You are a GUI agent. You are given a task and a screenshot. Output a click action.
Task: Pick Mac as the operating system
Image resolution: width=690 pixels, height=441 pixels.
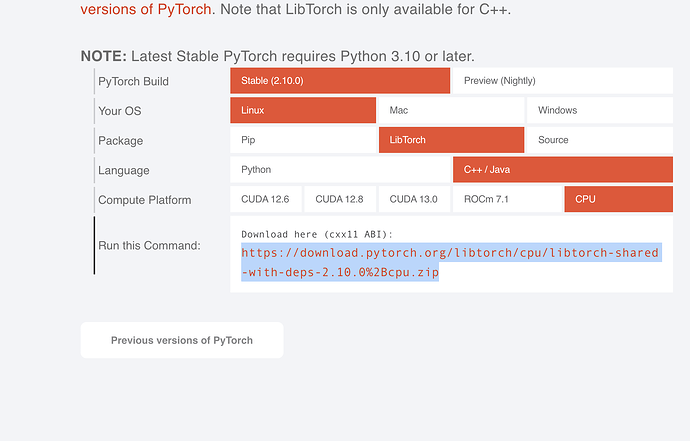click(x=451, y=110)
